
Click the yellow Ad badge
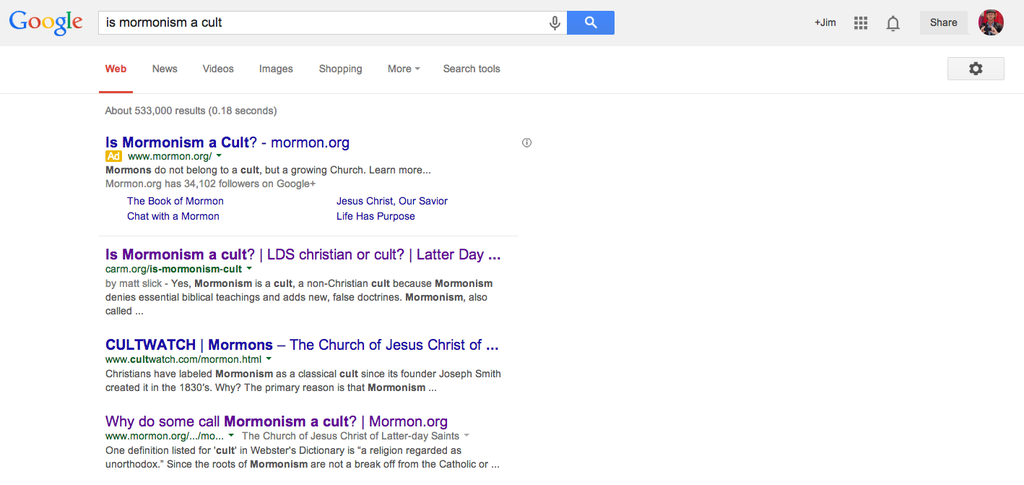coord(114,157)
